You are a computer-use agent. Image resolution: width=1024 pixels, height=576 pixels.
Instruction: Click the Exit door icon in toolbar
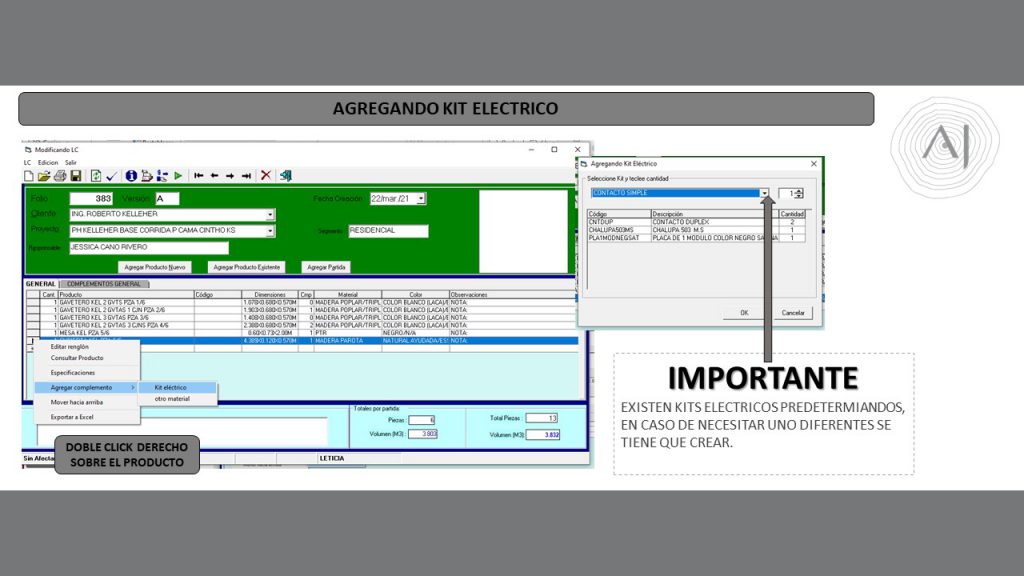click(x=285, y=176)
